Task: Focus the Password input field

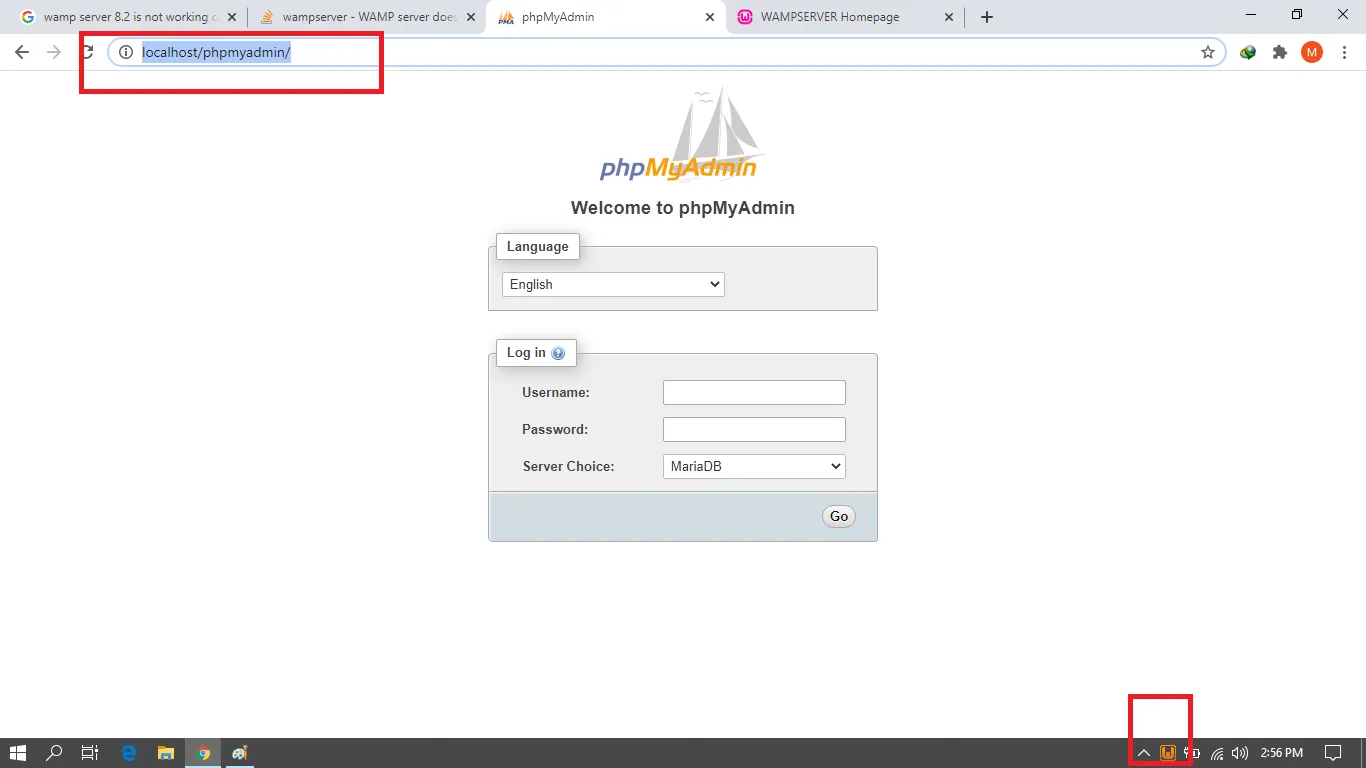Action: point(754,429)
